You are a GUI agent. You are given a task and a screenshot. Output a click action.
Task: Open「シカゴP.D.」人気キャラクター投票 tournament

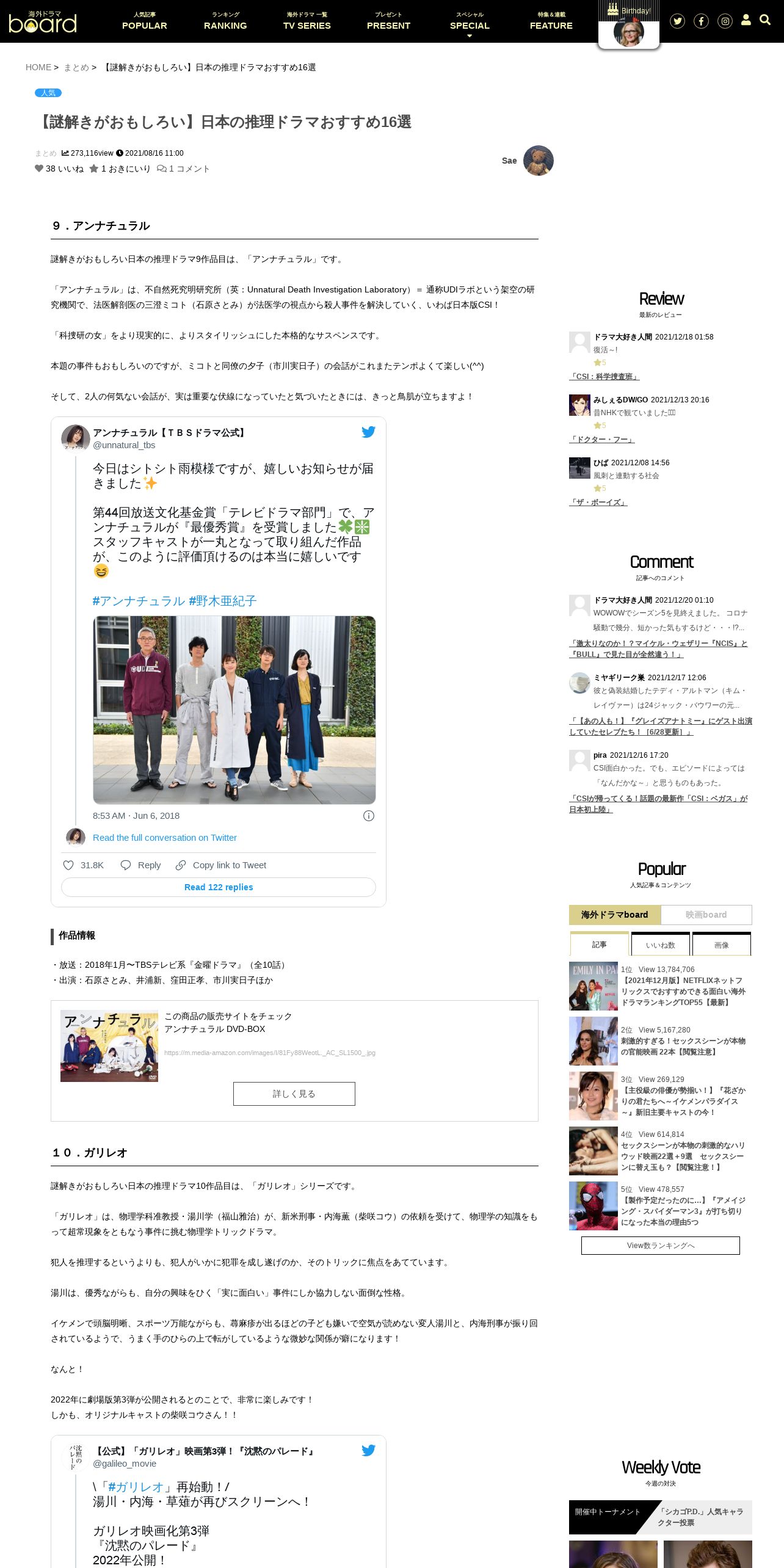coord(700,1517)
